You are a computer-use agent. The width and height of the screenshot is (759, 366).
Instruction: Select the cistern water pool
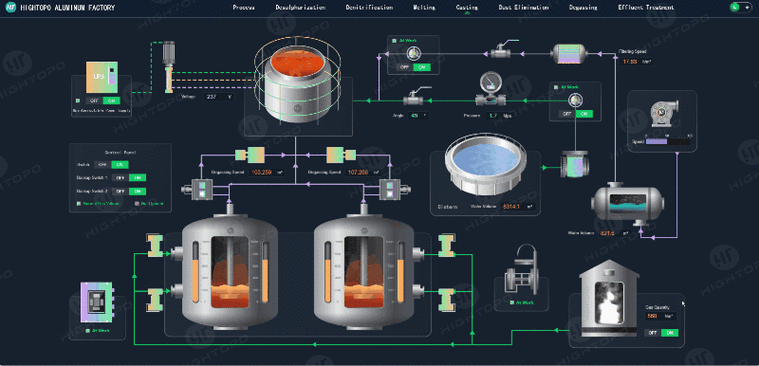click(x=486, y=164)
